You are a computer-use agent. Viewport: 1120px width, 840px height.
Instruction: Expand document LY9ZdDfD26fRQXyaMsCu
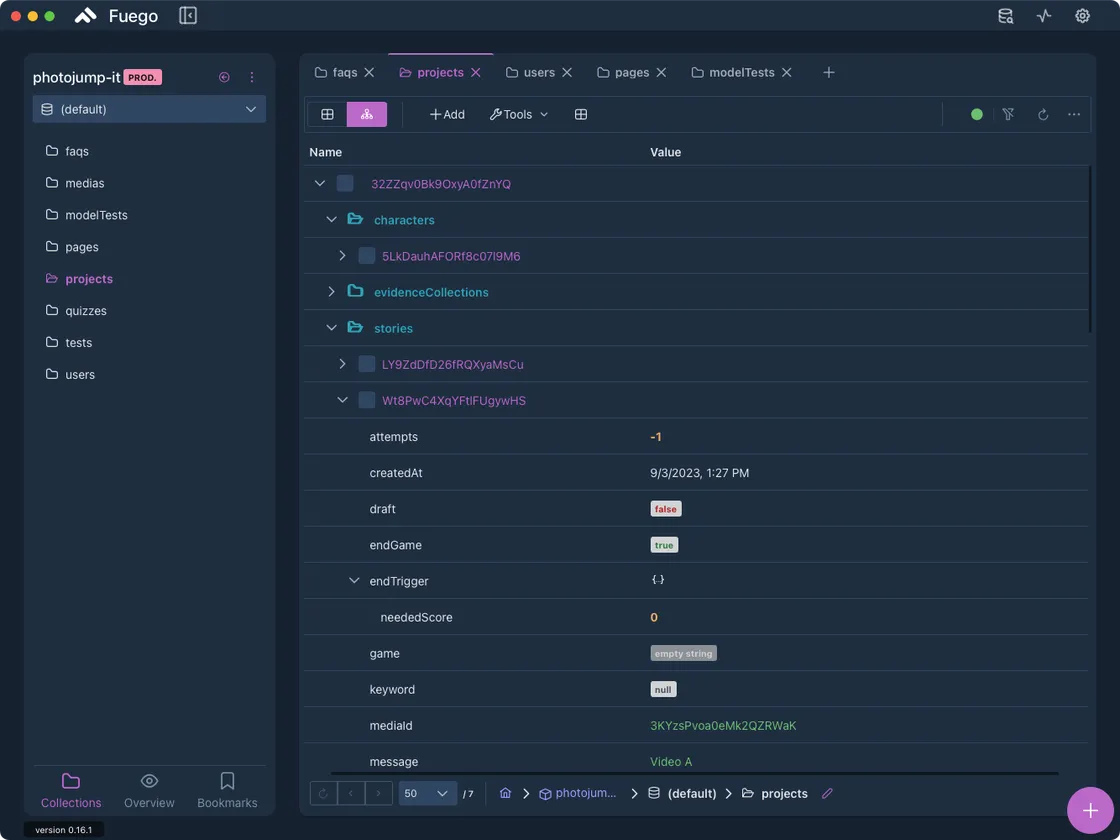click(342, 364)
